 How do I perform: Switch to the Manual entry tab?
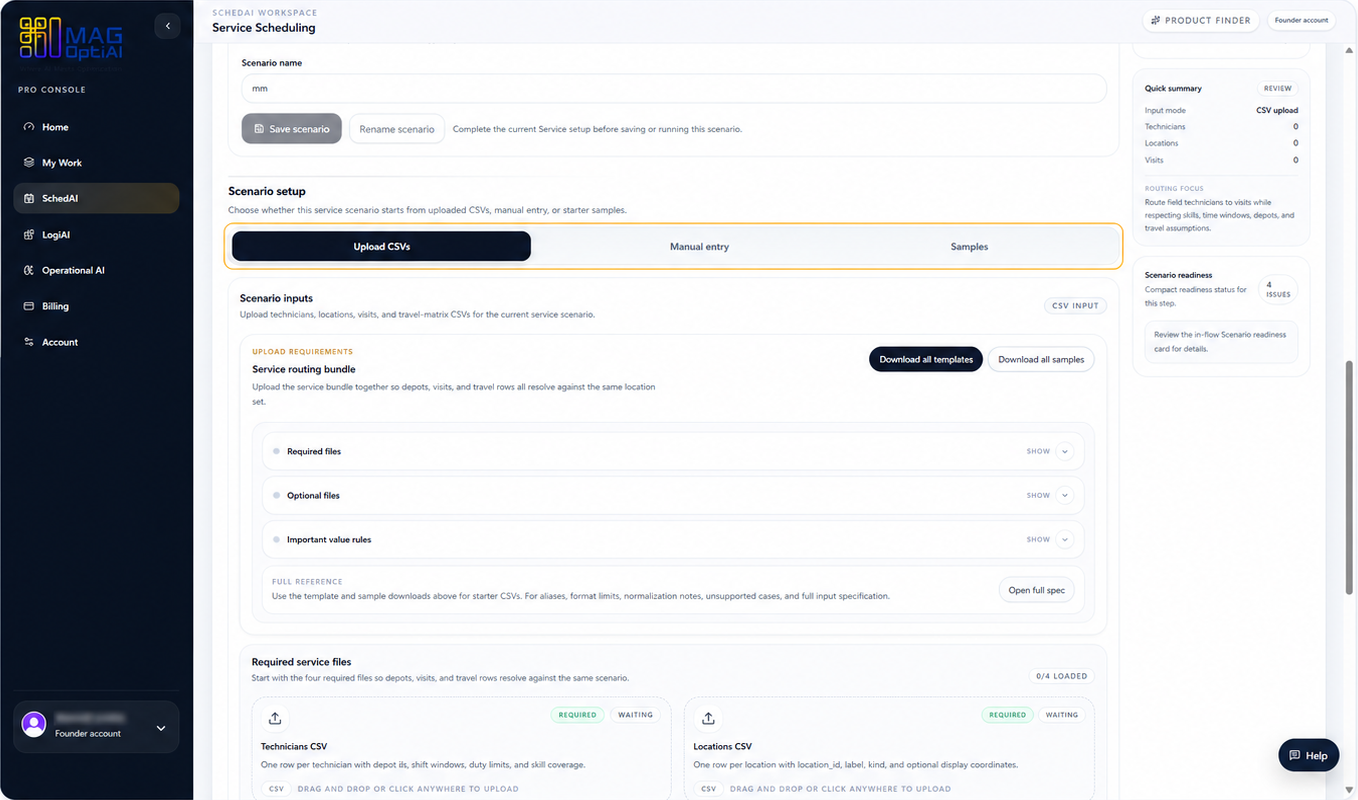[699, 246]
